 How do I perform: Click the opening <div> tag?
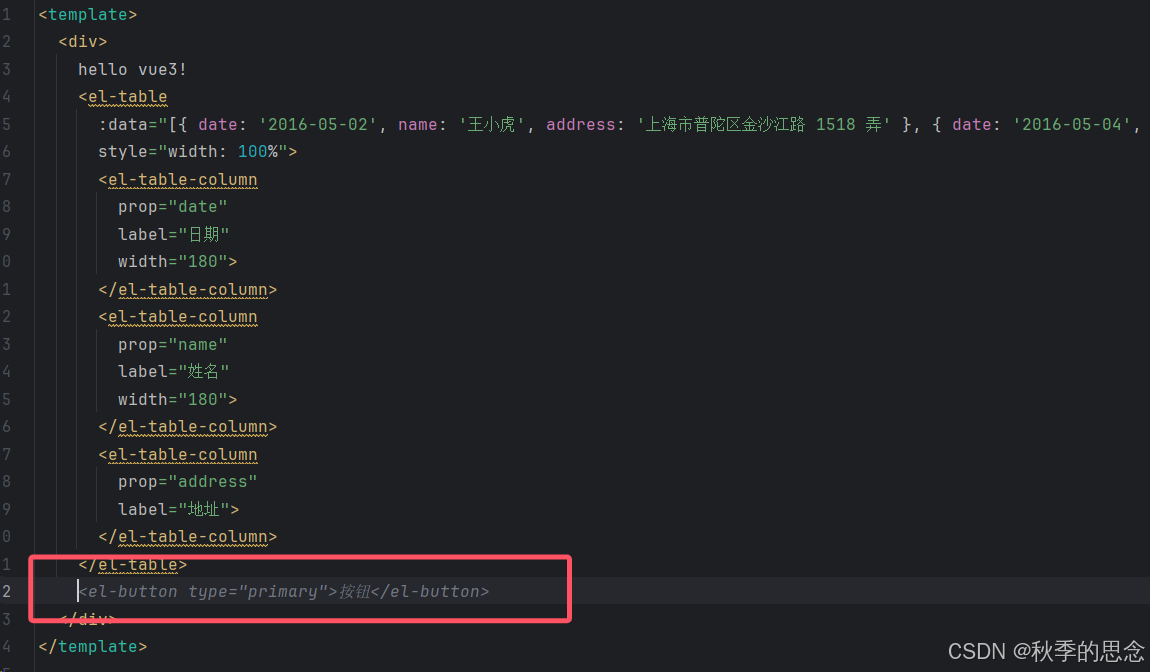point(82,42)
